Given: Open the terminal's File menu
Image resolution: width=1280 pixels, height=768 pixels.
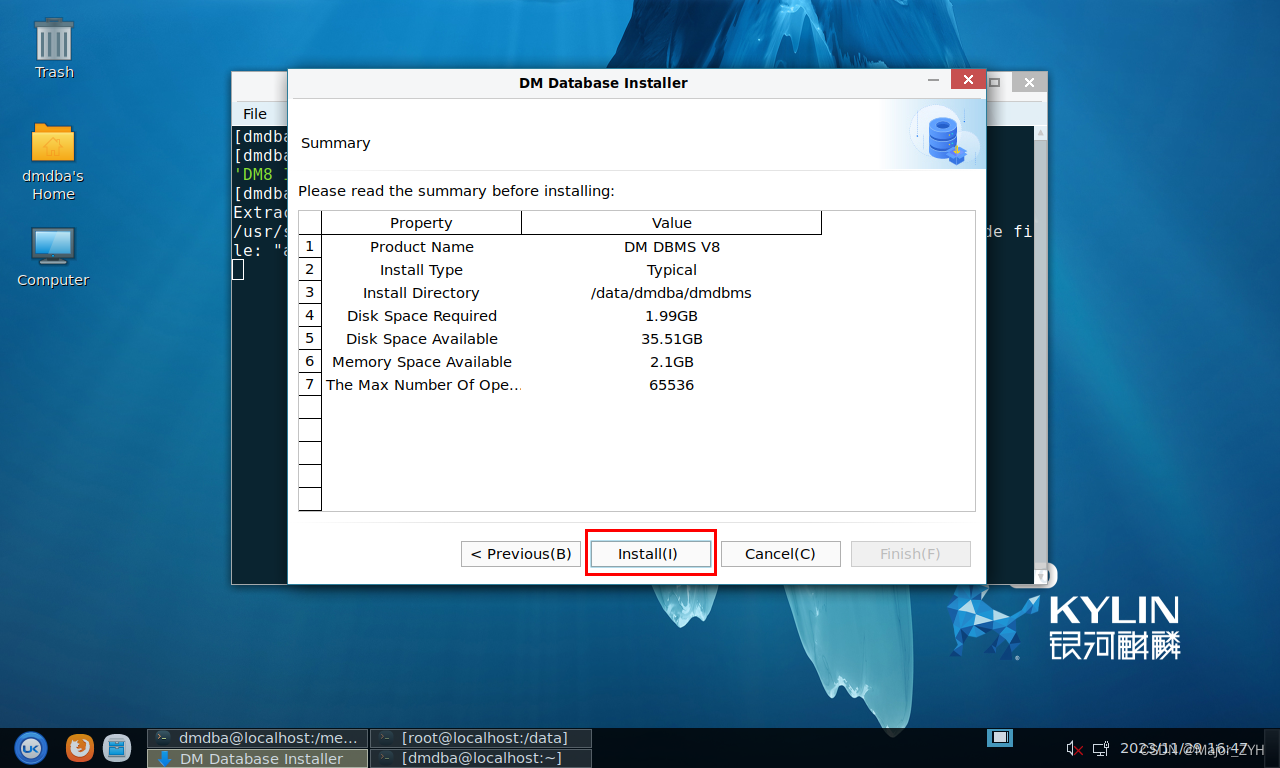Looking at the screenshot, I should (x=255, y=114).
